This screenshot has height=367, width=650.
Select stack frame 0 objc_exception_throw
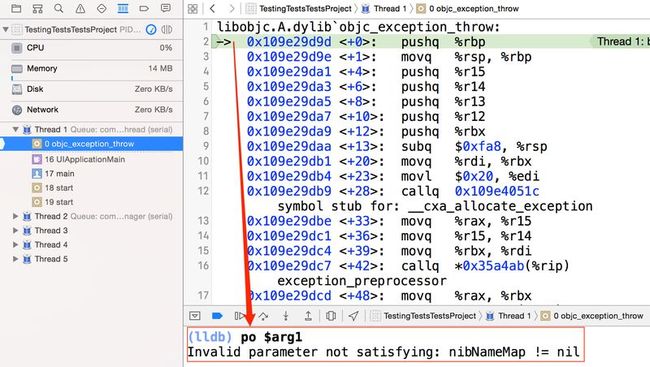pos(91,144)
